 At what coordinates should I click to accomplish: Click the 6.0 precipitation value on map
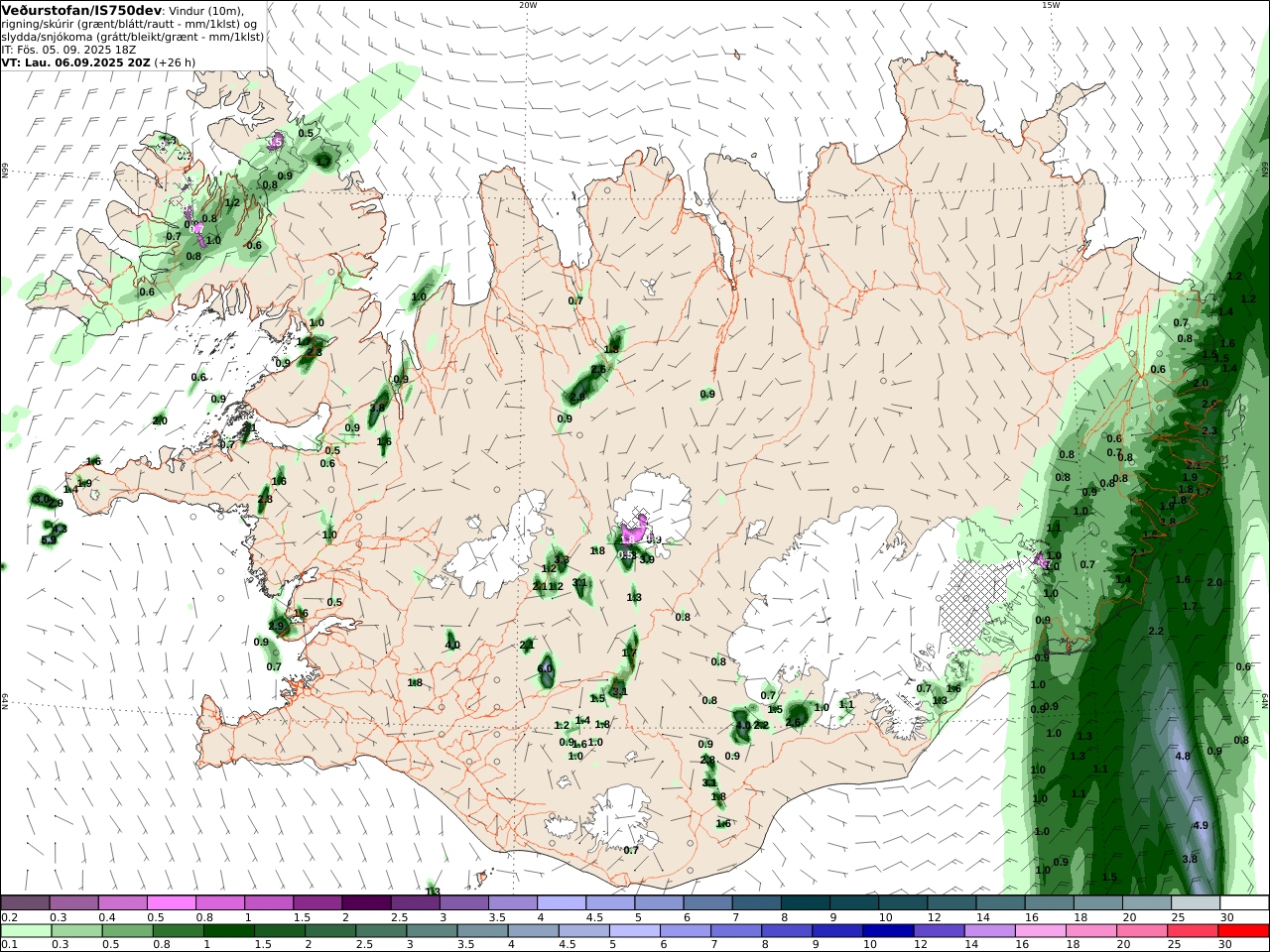click(x=545, y=668)
